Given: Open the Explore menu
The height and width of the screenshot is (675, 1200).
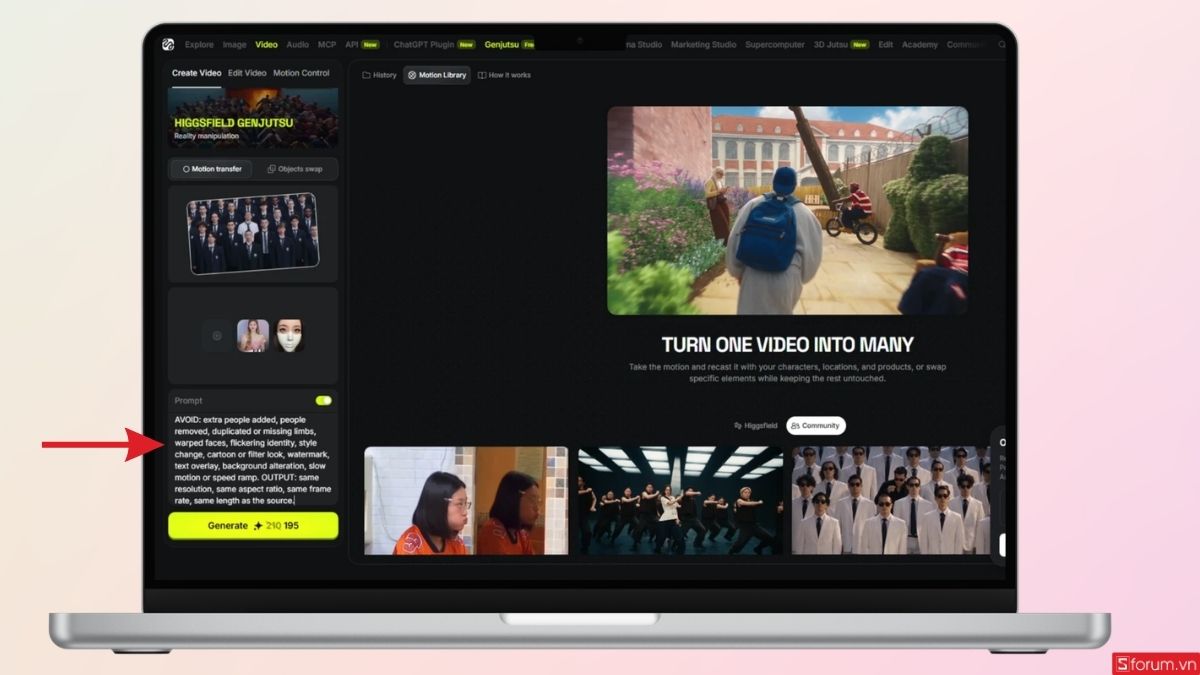Looking at the screenshot, I should [199, 45].
